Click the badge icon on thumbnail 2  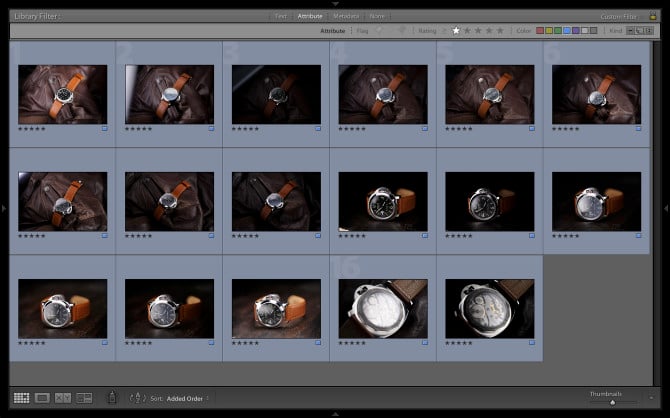click(x=211, y=128)
